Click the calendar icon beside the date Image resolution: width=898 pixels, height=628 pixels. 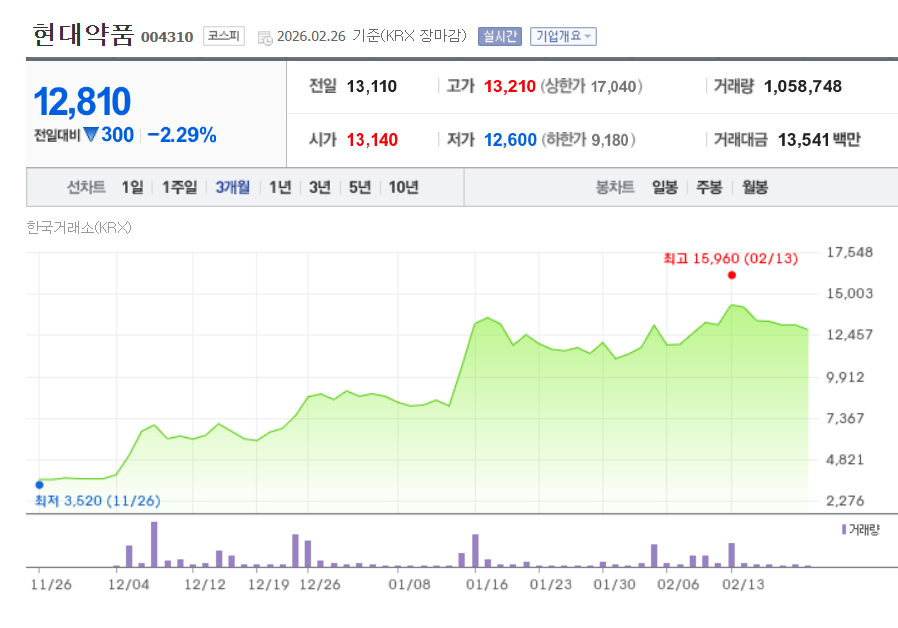(264, 37)
